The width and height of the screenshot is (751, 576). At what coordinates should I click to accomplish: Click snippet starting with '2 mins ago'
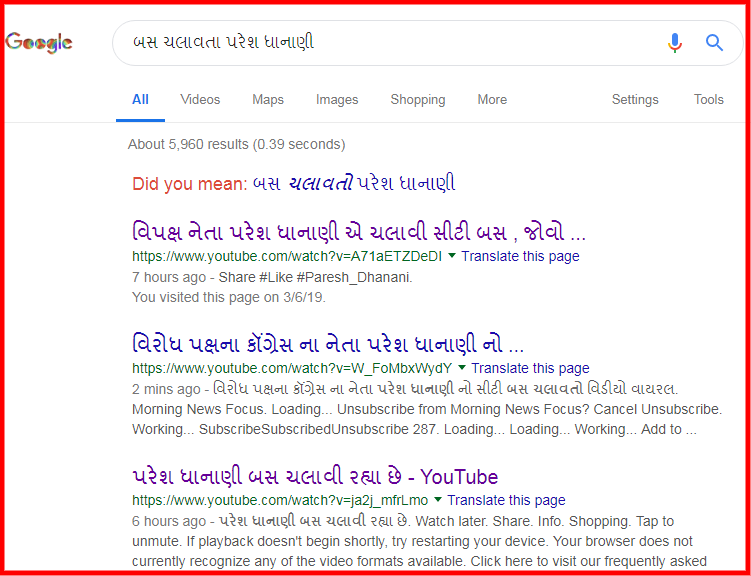427,409
